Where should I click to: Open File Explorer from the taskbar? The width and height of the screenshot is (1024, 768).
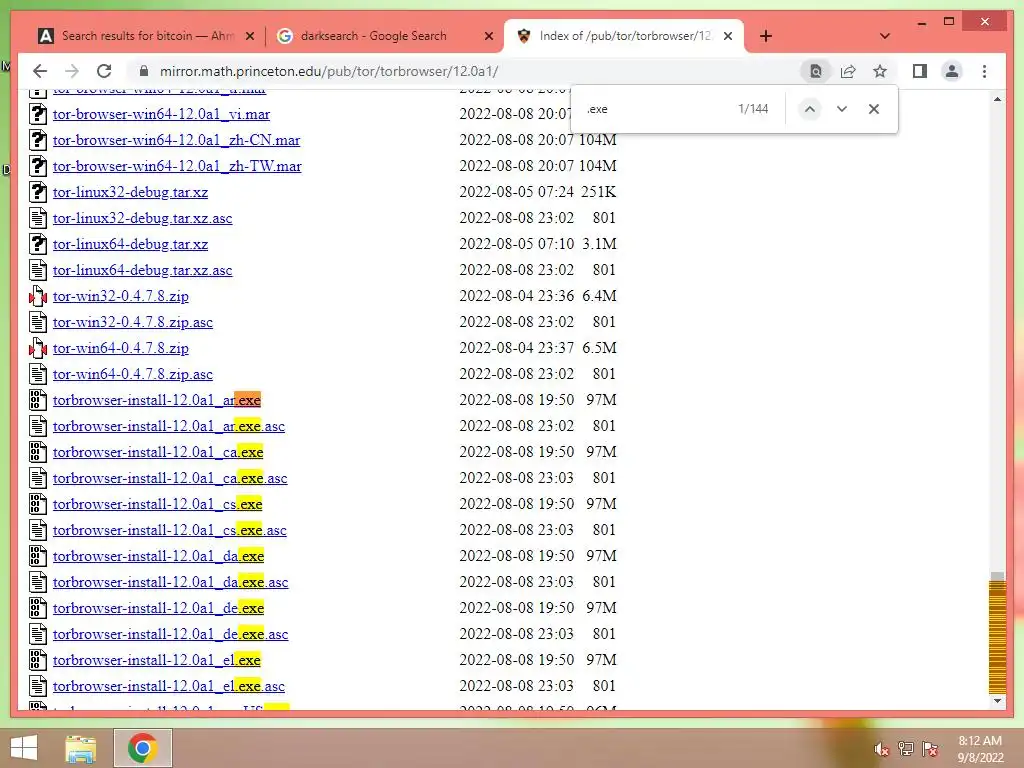(x=80, y=748)
